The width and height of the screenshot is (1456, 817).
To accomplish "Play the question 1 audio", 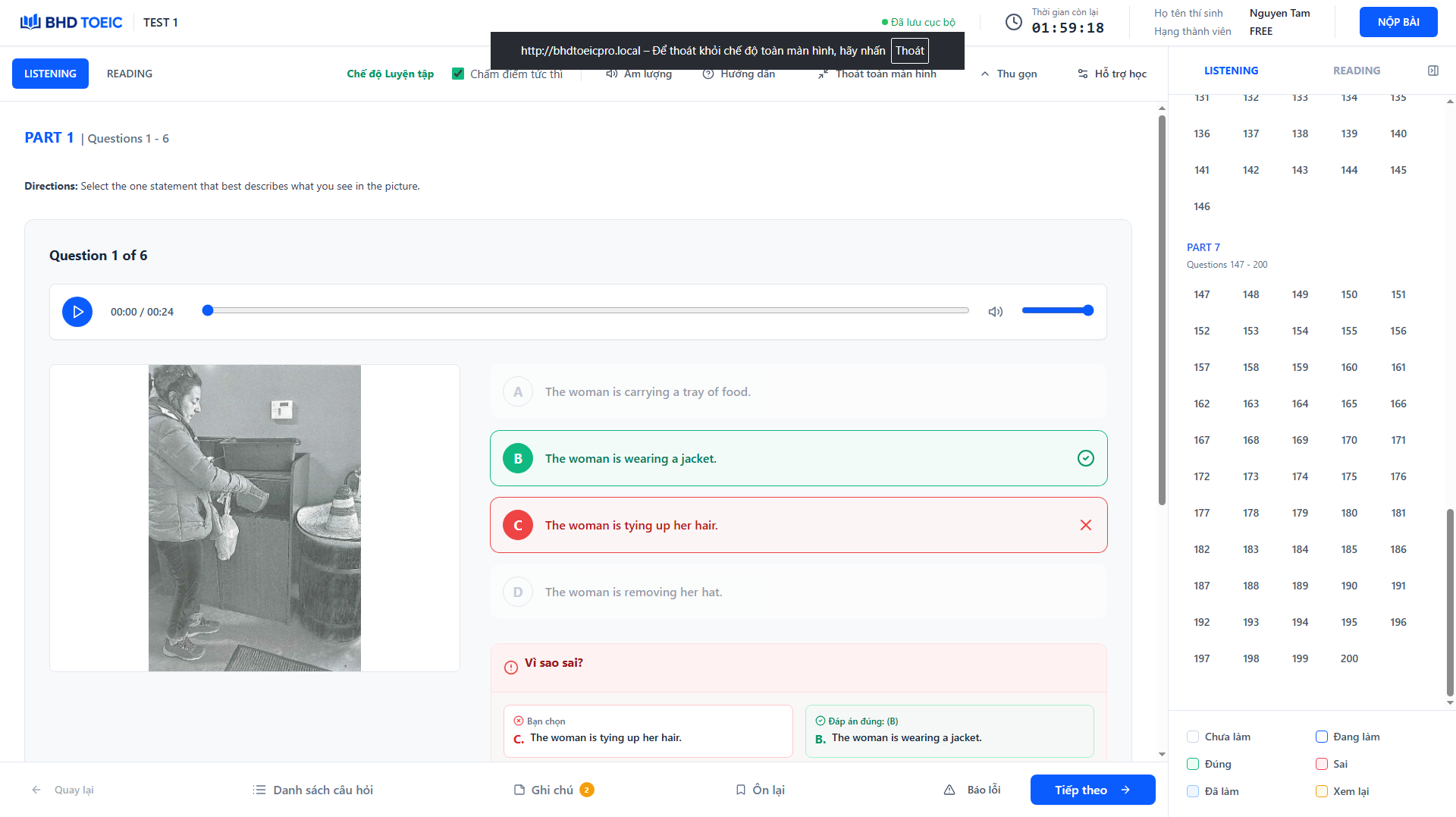I will click(77, 312).
